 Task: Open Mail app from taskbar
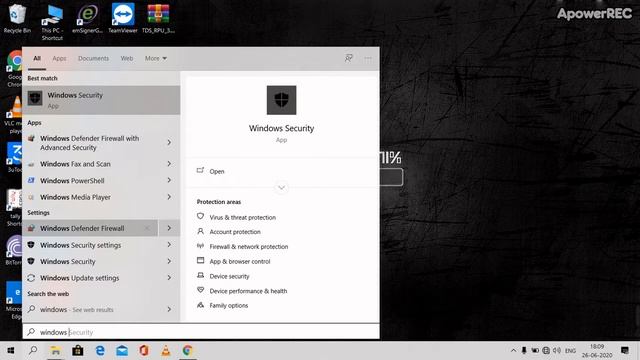pyautogui.click(x=122, y=351)
